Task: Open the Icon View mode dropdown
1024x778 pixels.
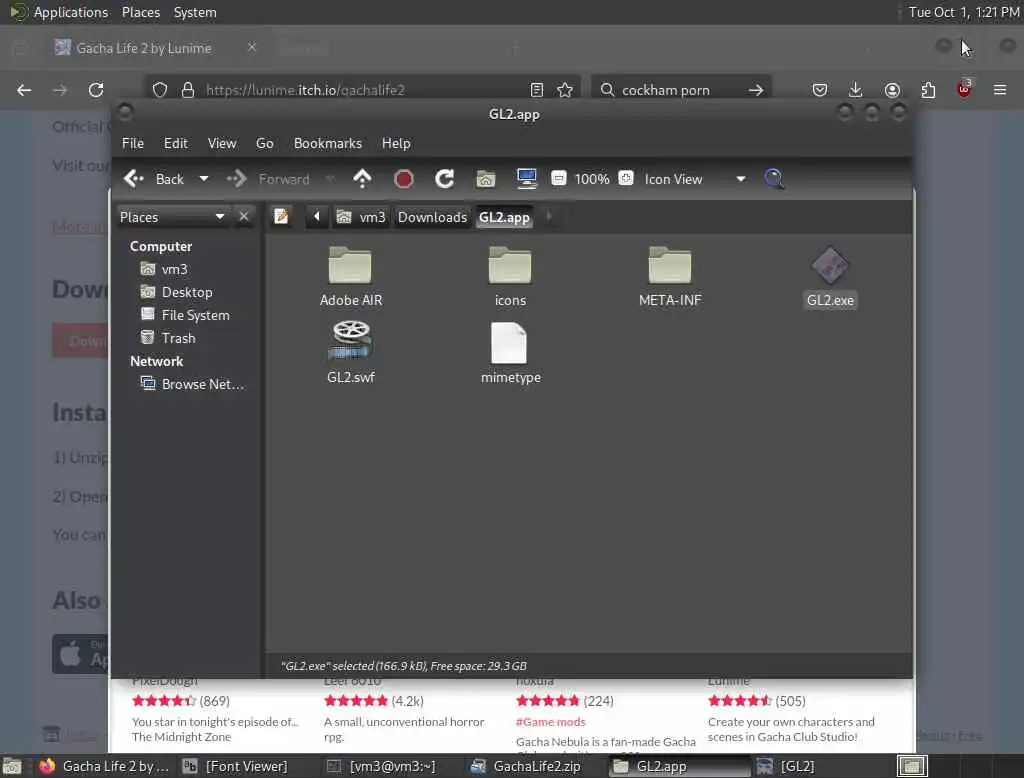Action: click(x=694, y=179)
